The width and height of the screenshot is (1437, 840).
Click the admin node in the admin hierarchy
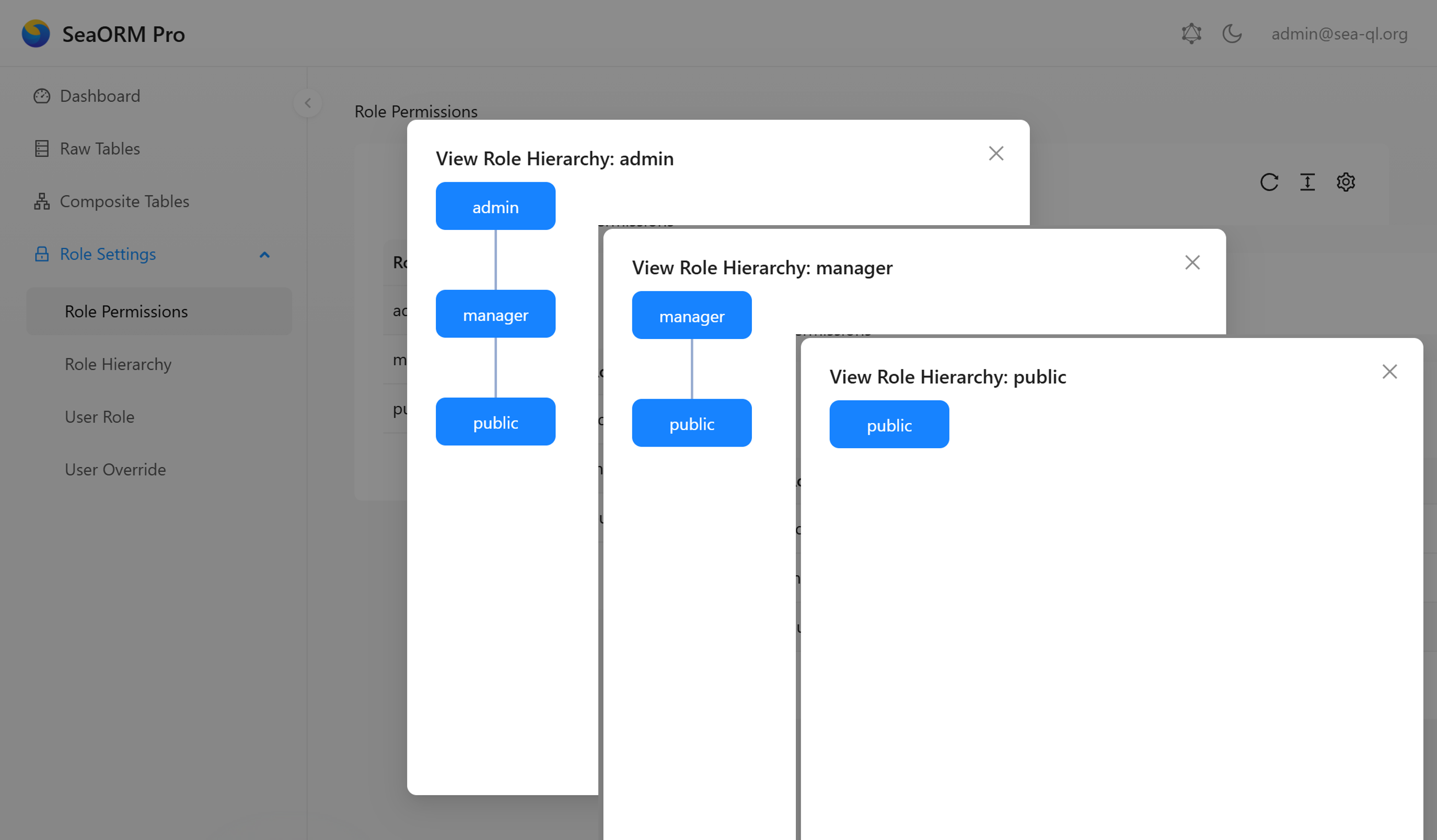click(x=495, y=206)
